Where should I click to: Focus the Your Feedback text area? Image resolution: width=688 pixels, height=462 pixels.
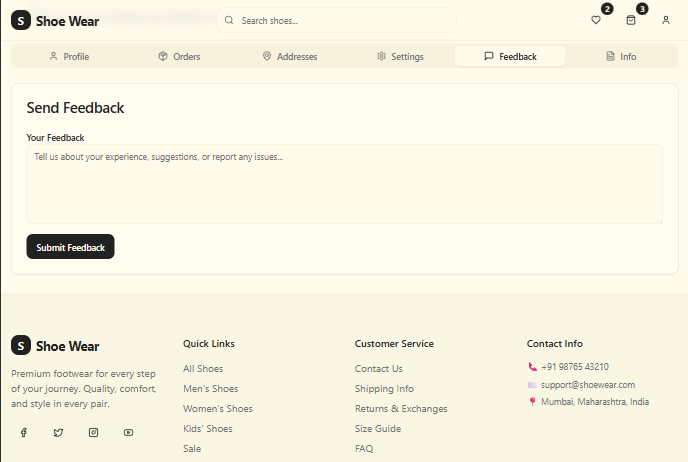pyautogui.click(x=344, y=184)
